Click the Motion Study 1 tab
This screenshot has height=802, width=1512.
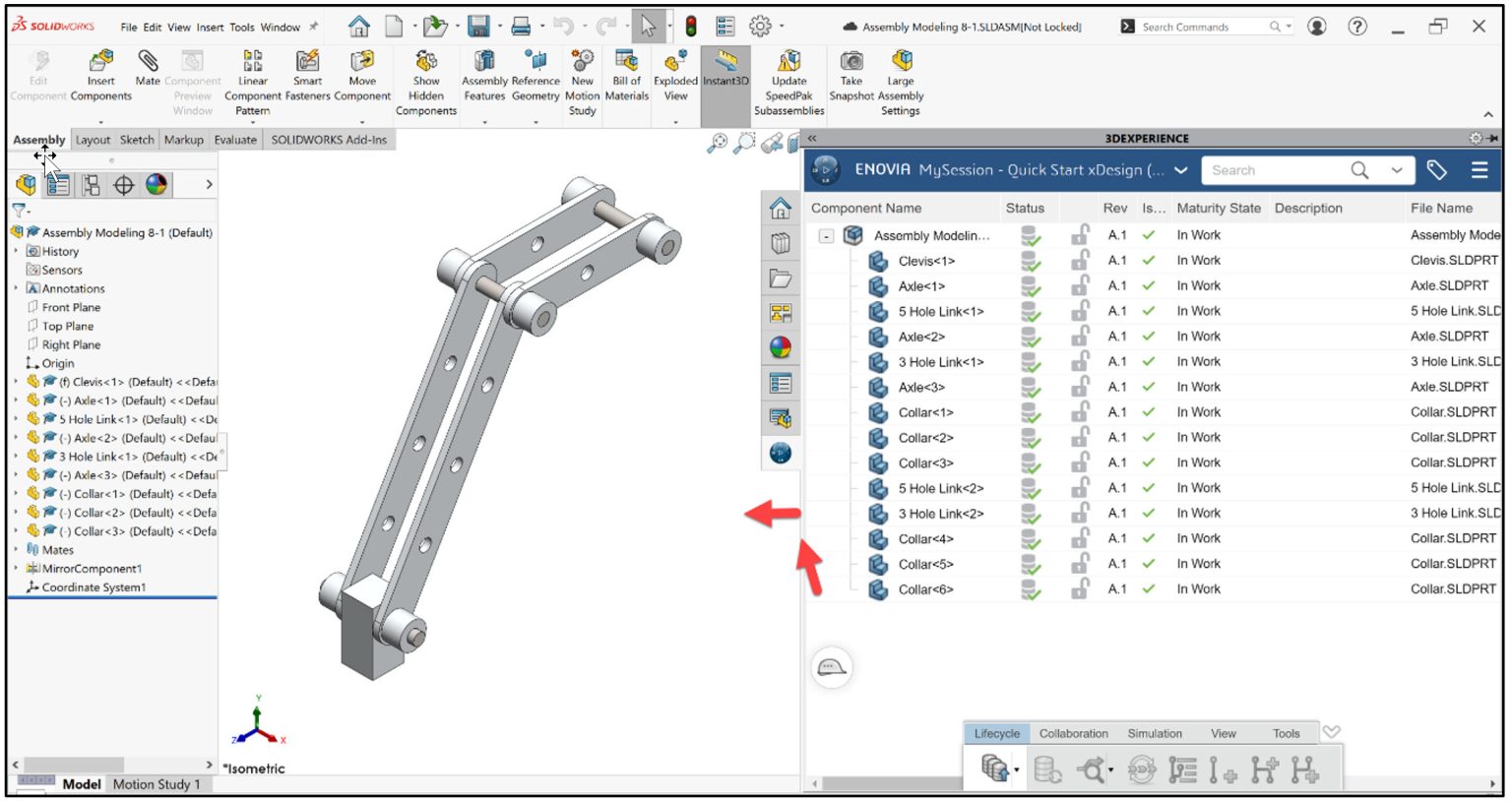[156, 784]
